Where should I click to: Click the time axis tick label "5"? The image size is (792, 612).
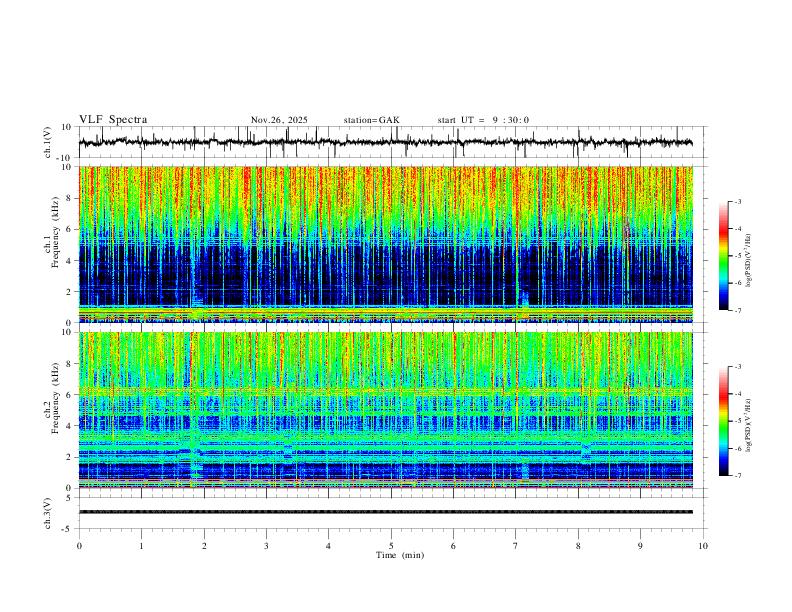[x=391, y=546]
